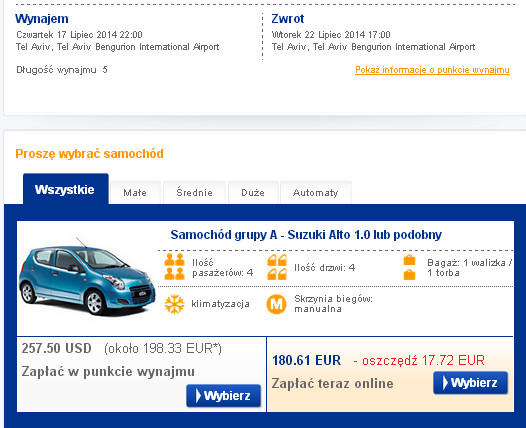Select the Wszystkie tab
This screenshot has width=526, height=428.
point(66,189)
